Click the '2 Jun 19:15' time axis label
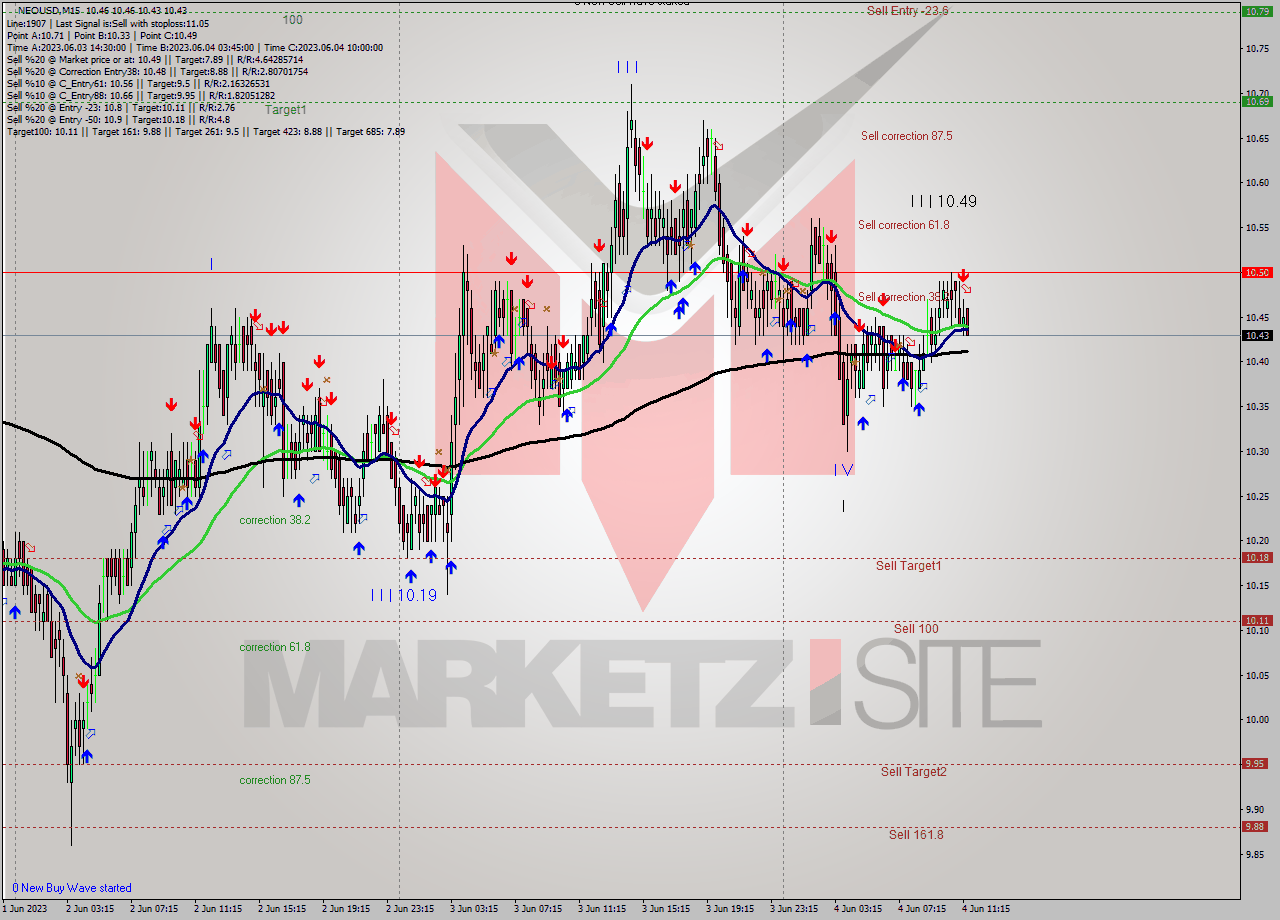The image size is (1280, 920). click(346, 909)
